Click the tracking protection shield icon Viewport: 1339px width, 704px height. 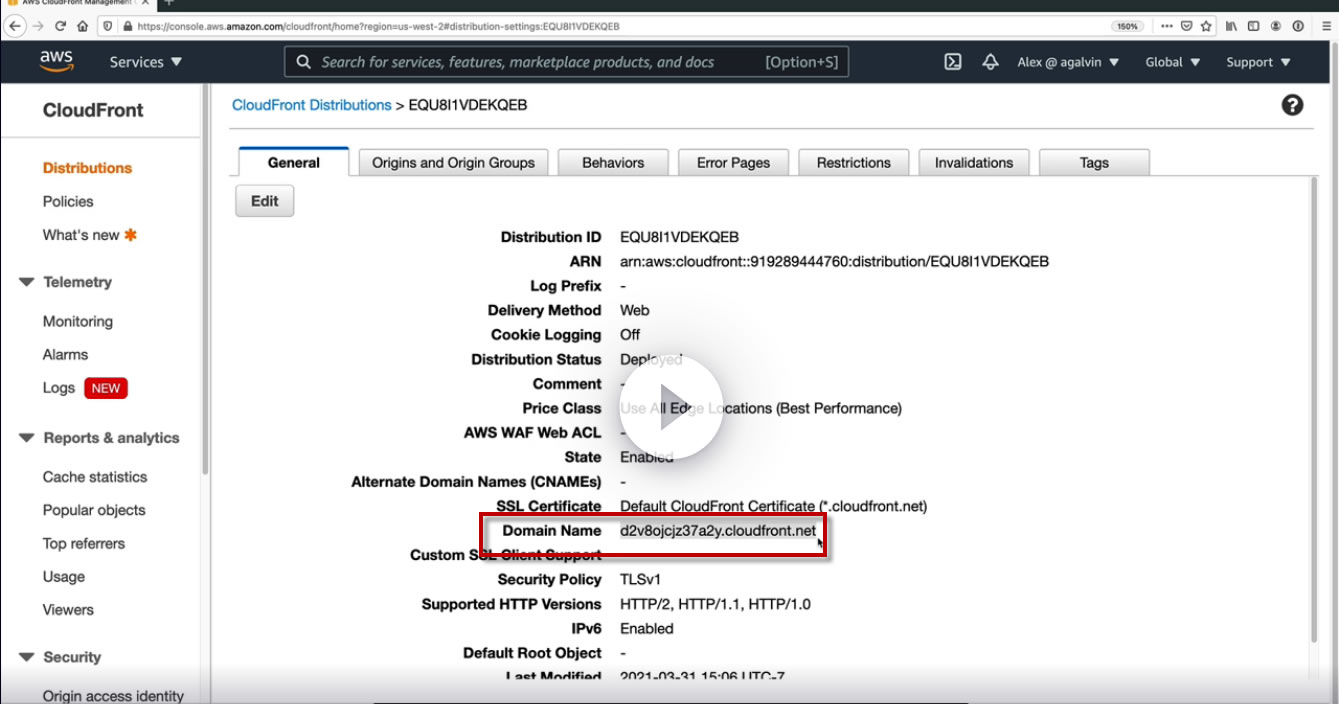108,26
